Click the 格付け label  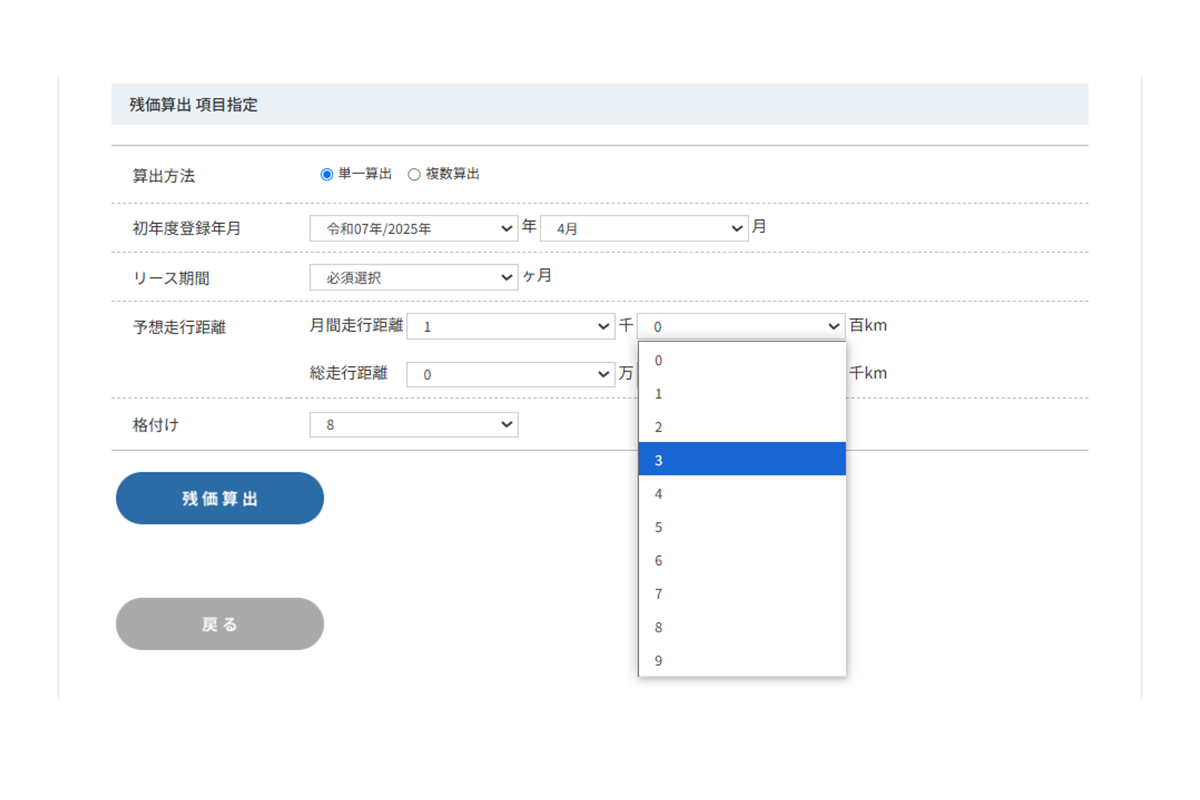point(156,425)
